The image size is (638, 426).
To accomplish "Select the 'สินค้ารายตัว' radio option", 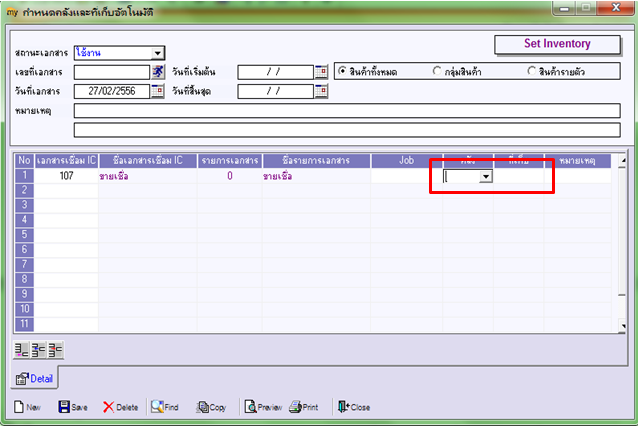I will [x=531, y=71].
